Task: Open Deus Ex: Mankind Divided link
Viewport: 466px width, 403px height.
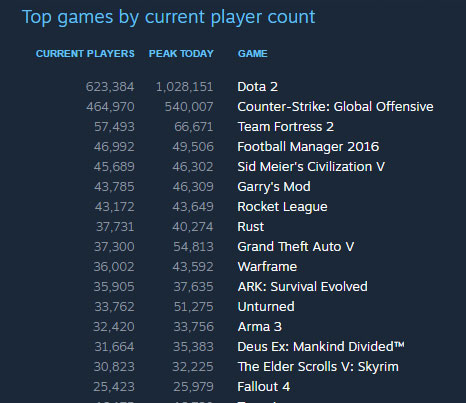Action: coord(321,347)
